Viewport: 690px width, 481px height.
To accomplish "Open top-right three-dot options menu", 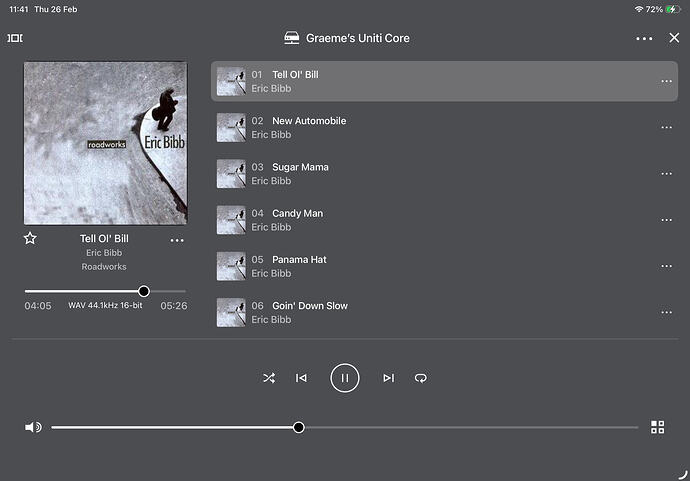I will 644,38.
